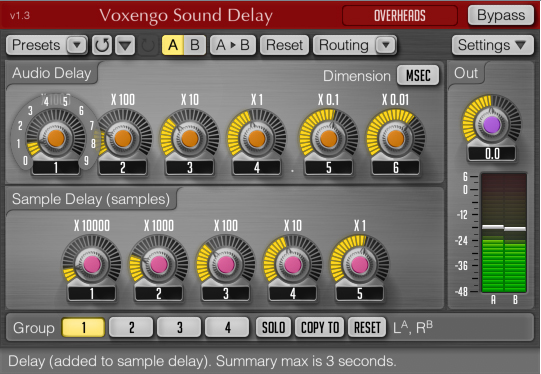This screenshot has width=541, height=374.
Task: Click the Routing button label
Action: pyautogui.click(x=344, y=45)
